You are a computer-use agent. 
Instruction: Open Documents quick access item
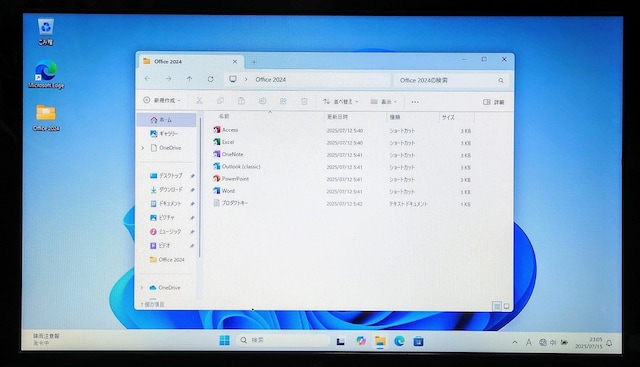pos(167,203)
